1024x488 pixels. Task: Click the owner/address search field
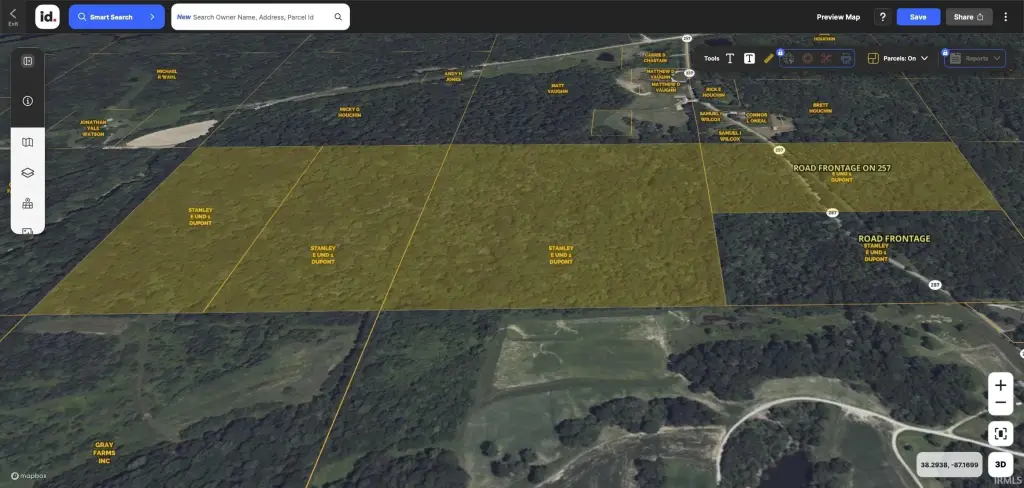(x=260, y=17)
